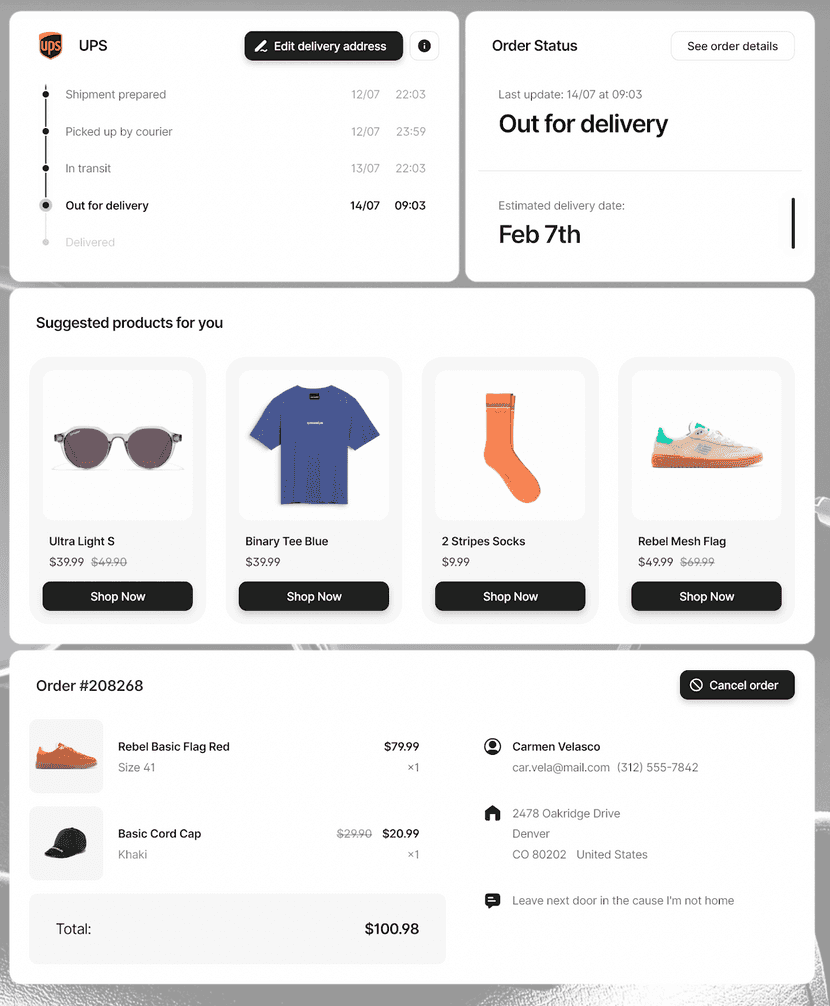Shop Now for Binary Tee Blue

(x=314, y=597)
